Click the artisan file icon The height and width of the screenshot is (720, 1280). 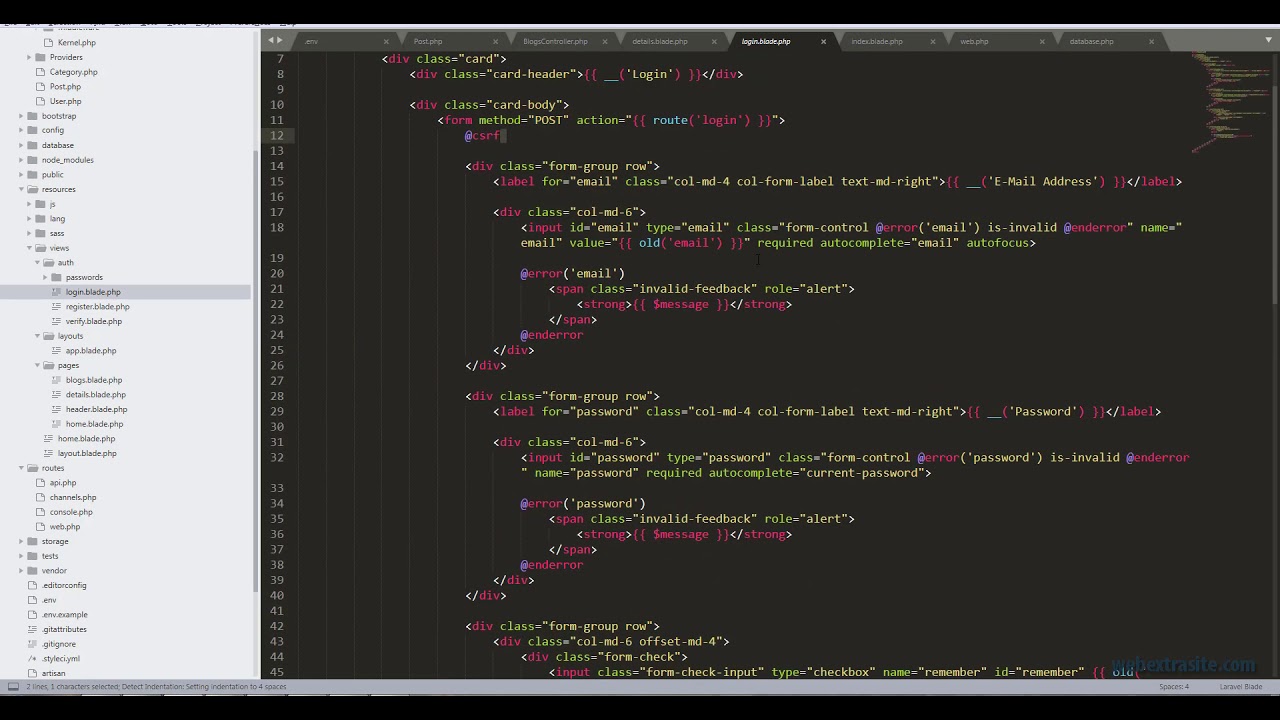point(33,673)
